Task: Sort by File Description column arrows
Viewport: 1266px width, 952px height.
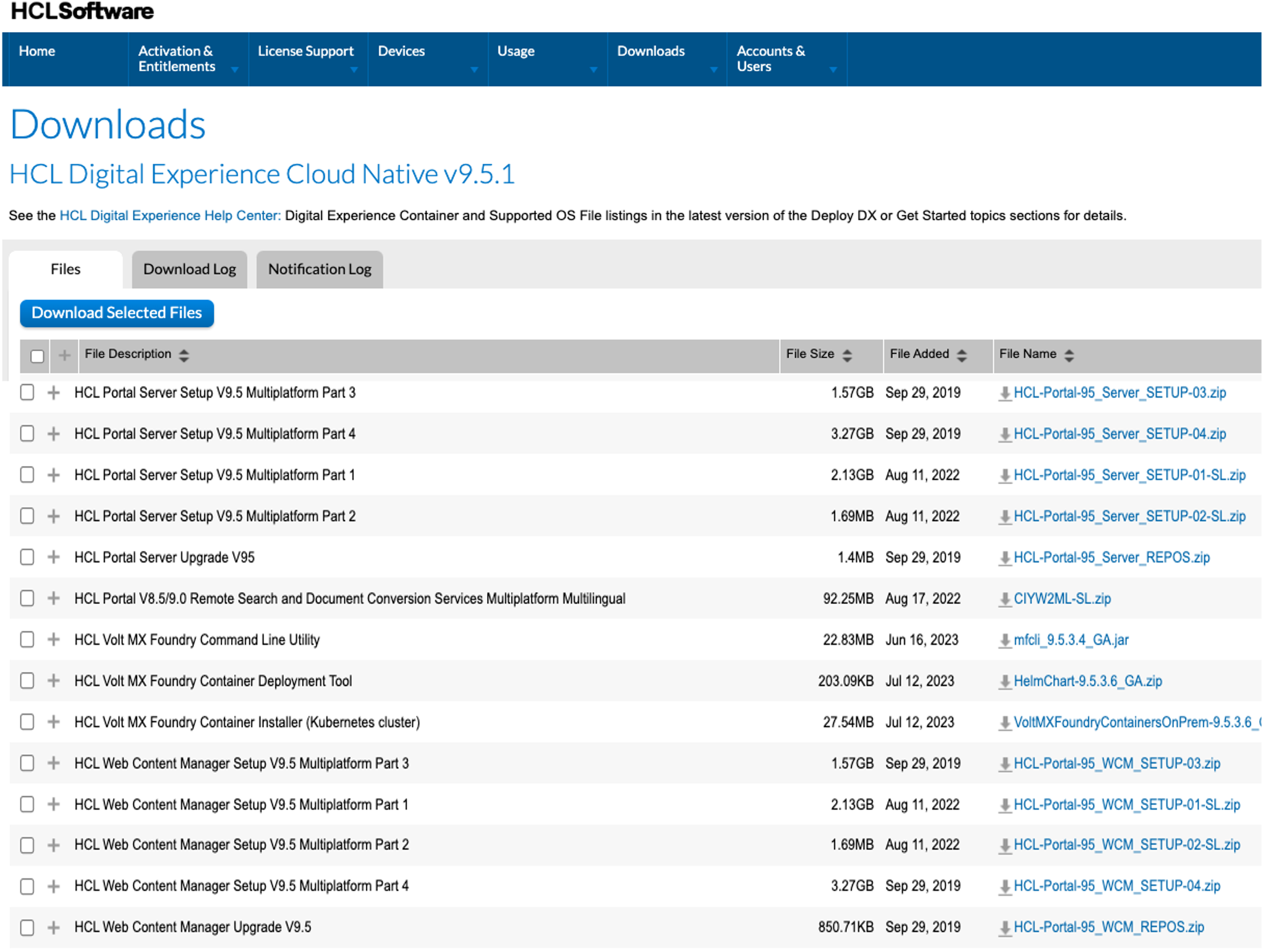Action: [x=184, y=355]
